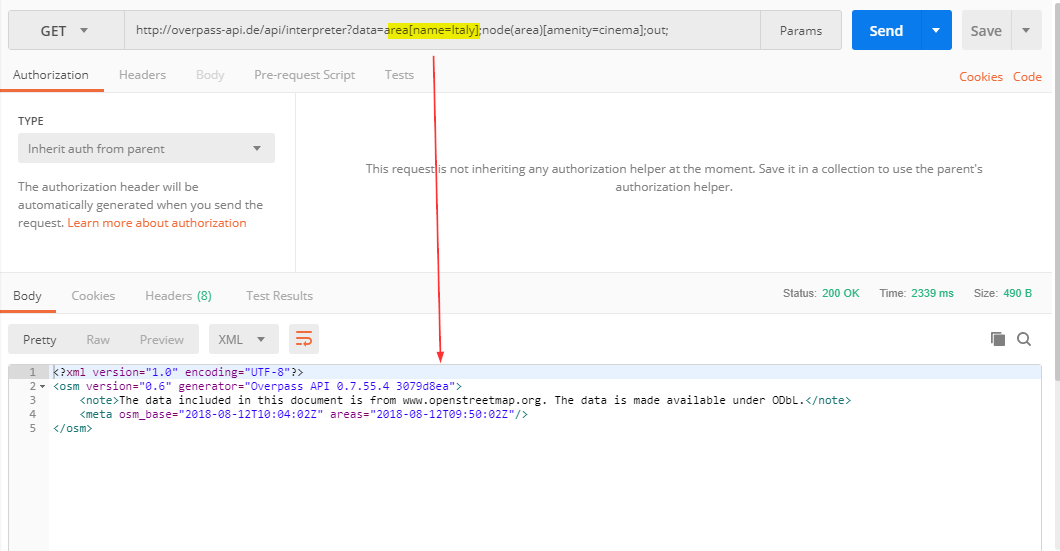Click the closing osm tag line

tap(72, 429)
